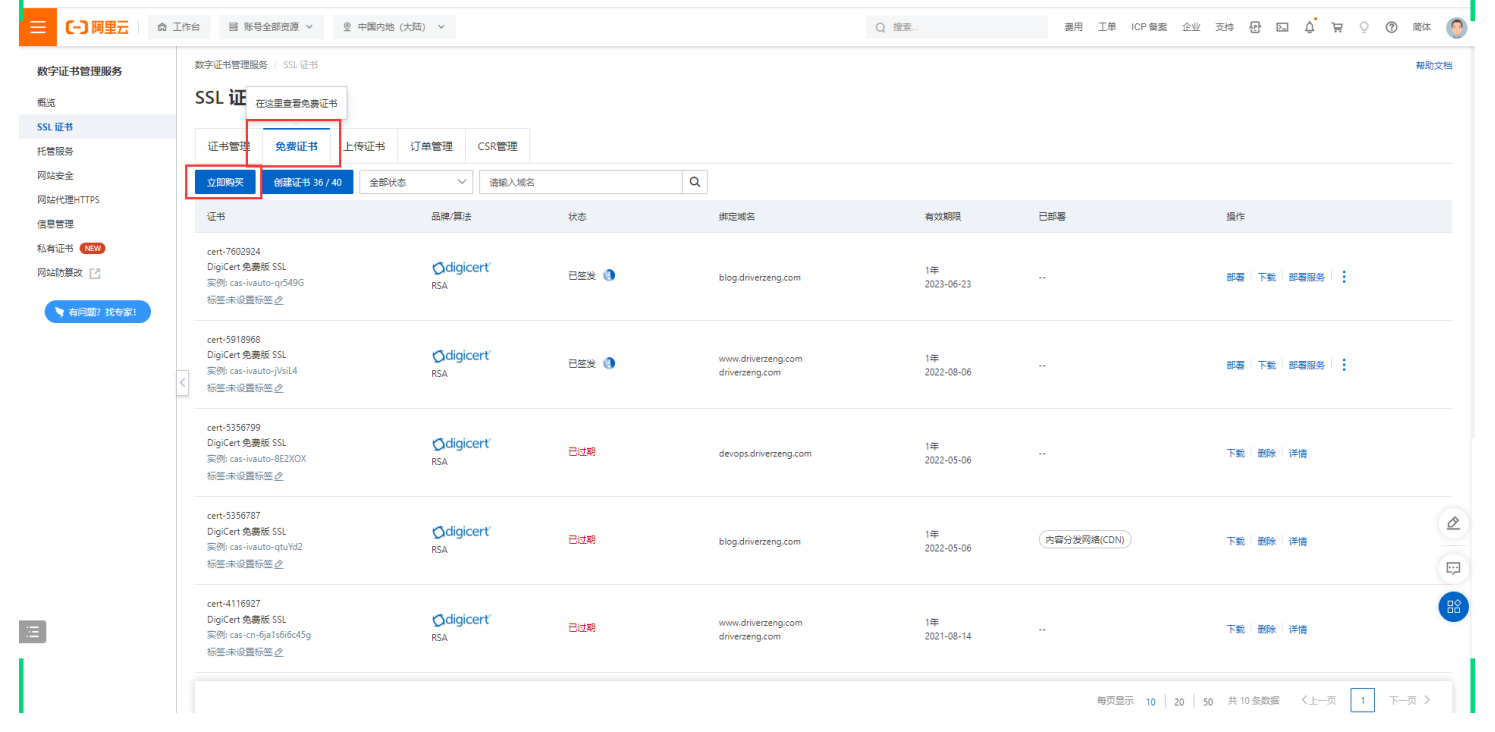
Task: Open the list menu icon at bottom left
Action: pos(32,631)
